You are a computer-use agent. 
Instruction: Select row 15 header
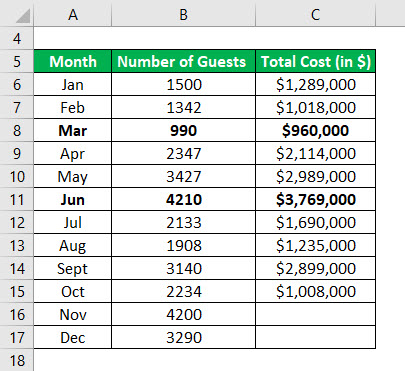point(17,291)
